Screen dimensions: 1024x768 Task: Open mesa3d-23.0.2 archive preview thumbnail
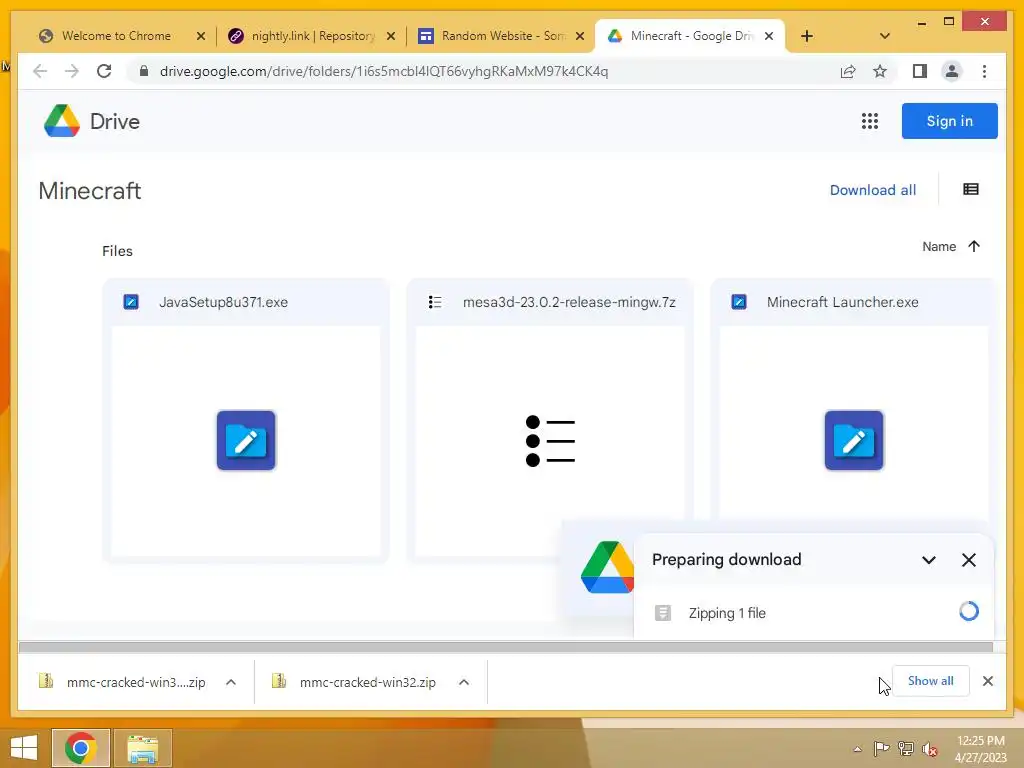point(550,441)
